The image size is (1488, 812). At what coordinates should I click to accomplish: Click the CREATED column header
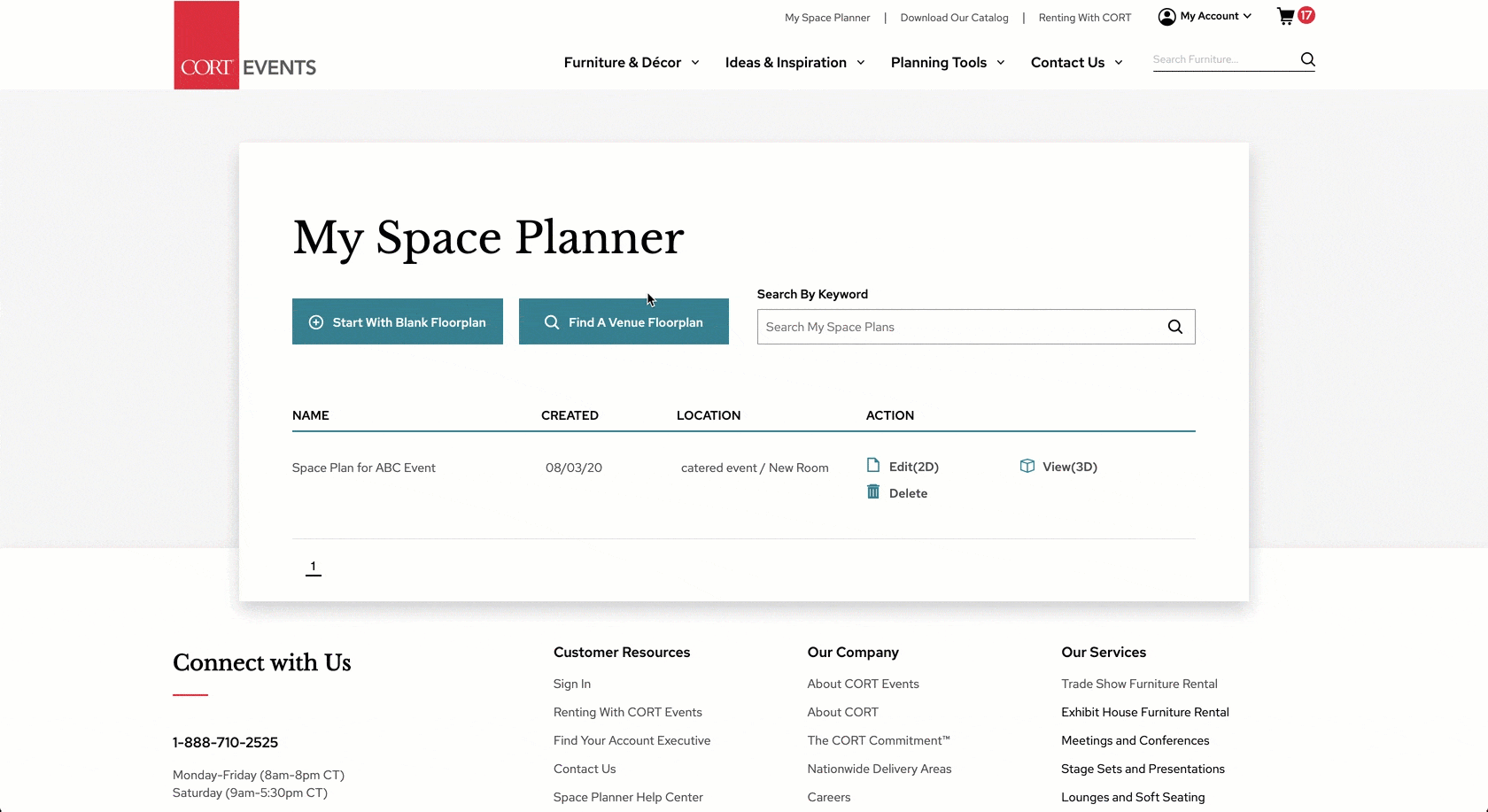pyautogui.click(x=570, y=415)
